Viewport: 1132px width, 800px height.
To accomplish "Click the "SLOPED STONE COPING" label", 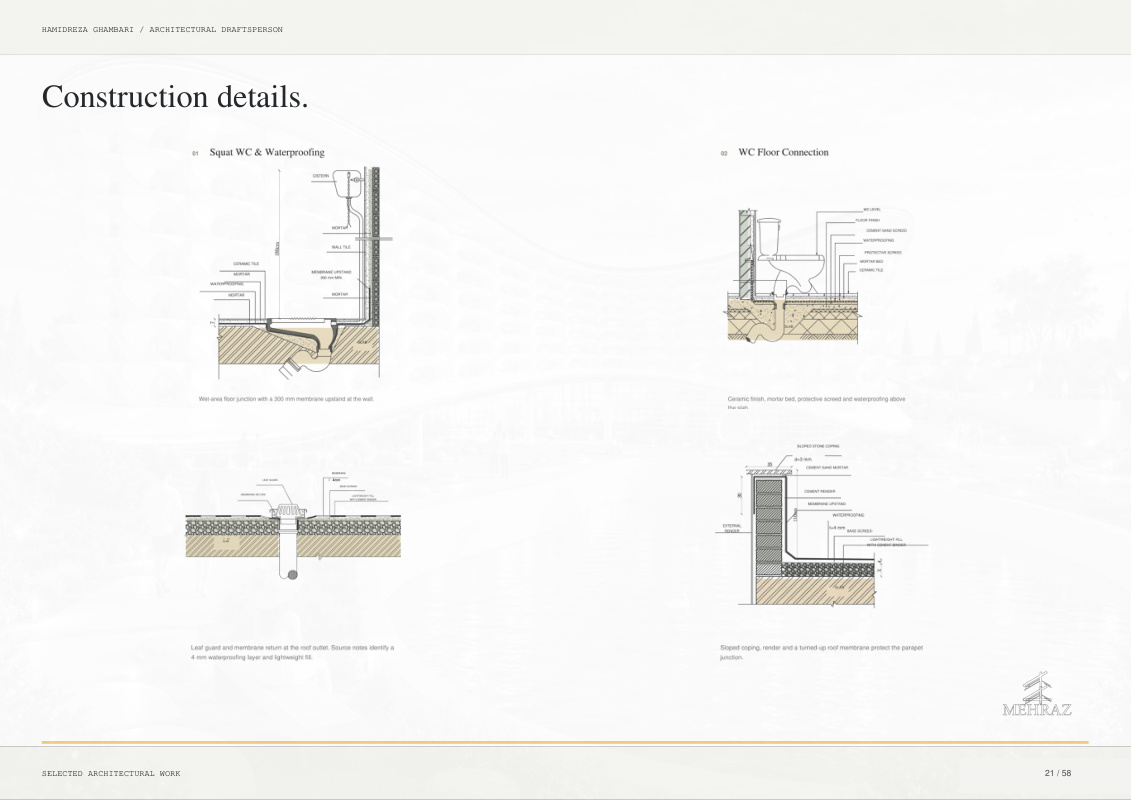I will pos(818,446).
